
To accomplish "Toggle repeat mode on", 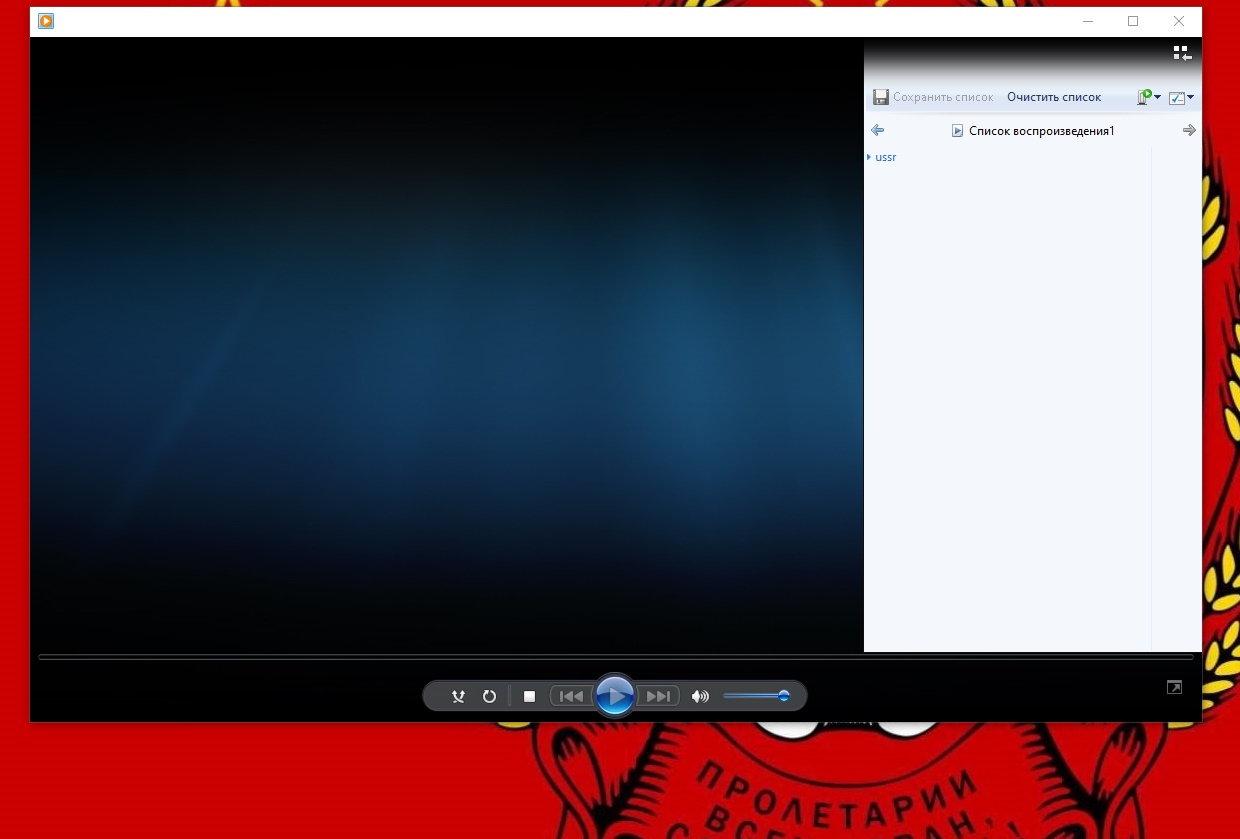I will click(489, 696).
